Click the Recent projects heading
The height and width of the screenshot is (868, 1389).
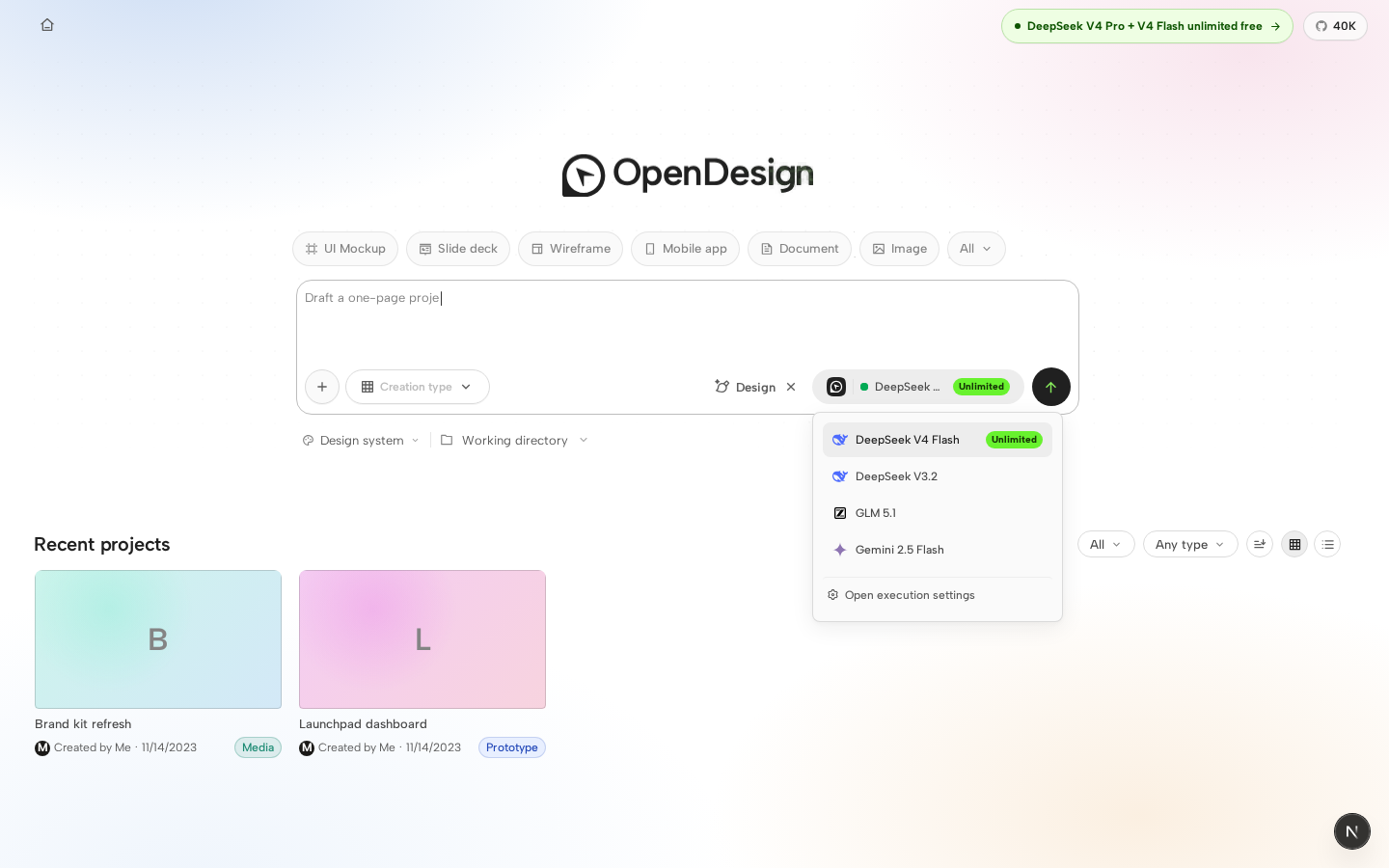pos(102,545)
